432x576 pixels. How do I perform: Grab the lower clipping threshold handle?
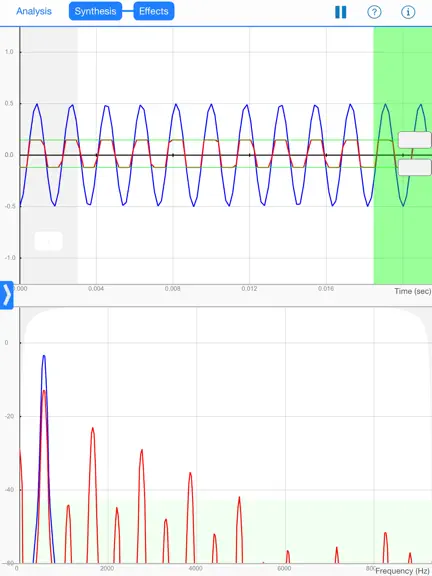point(415,167)
